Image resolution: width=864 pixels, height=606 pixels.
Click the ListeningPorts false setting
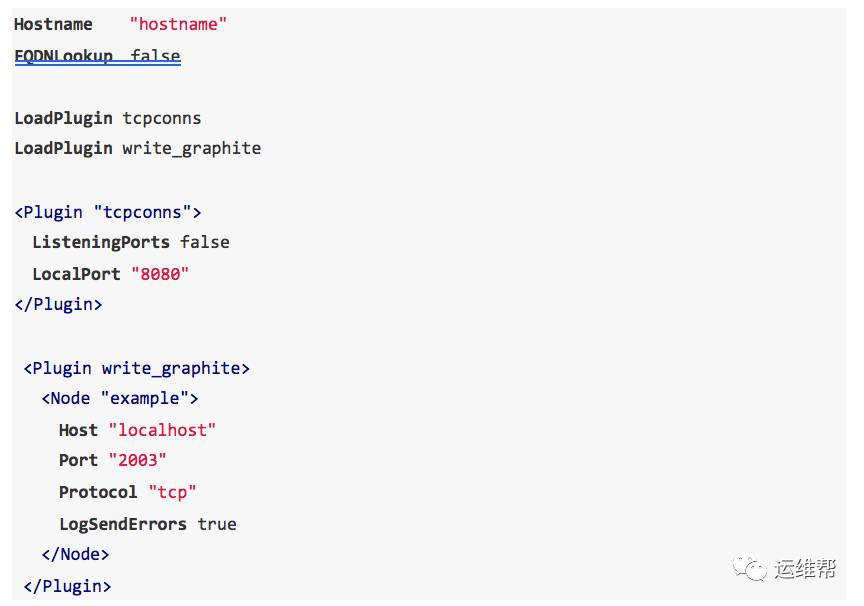pos(131,242)
